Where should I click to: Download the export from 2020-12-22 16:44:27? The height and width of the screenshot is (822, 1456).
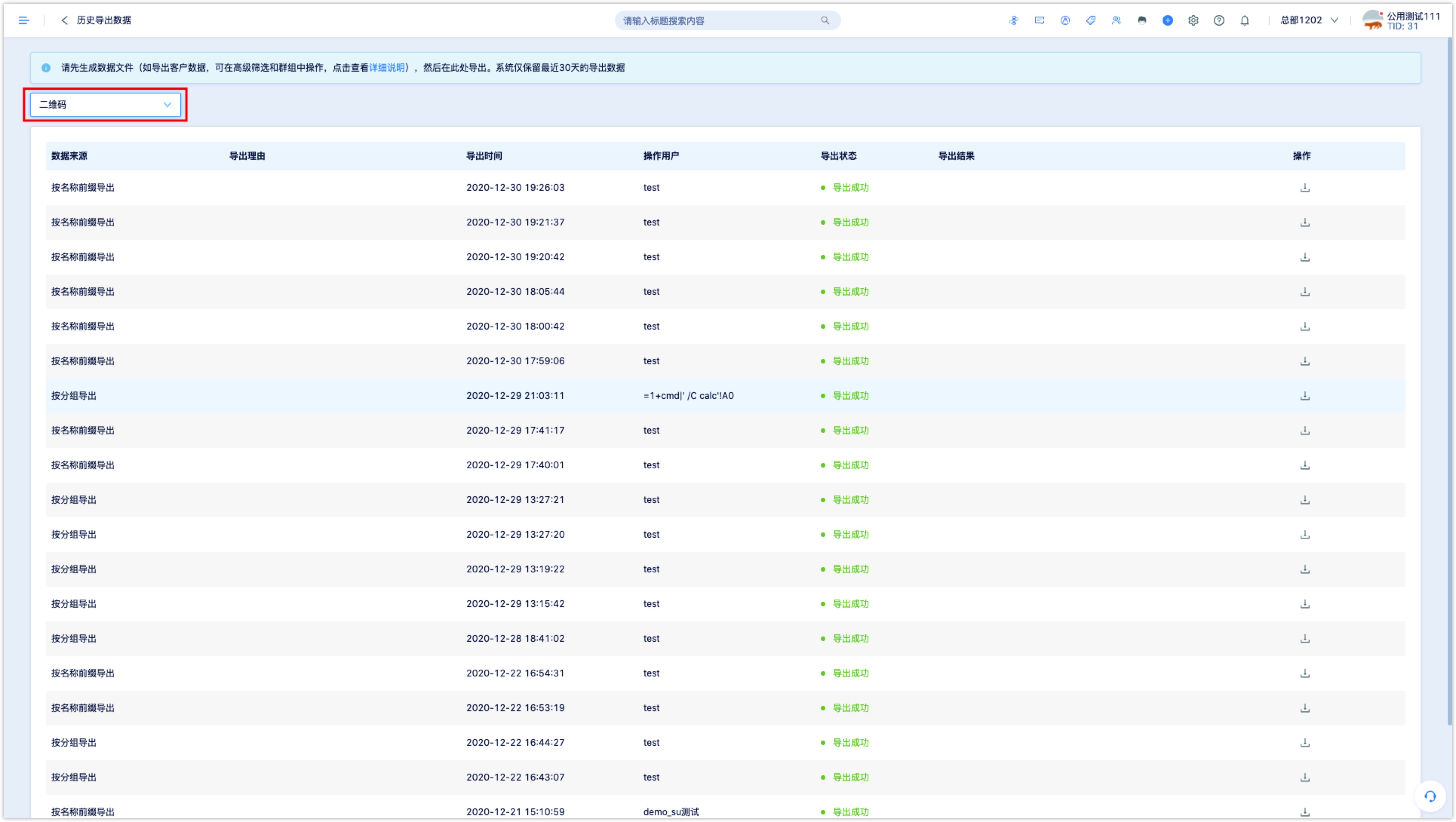click(x=1304, y=742)
